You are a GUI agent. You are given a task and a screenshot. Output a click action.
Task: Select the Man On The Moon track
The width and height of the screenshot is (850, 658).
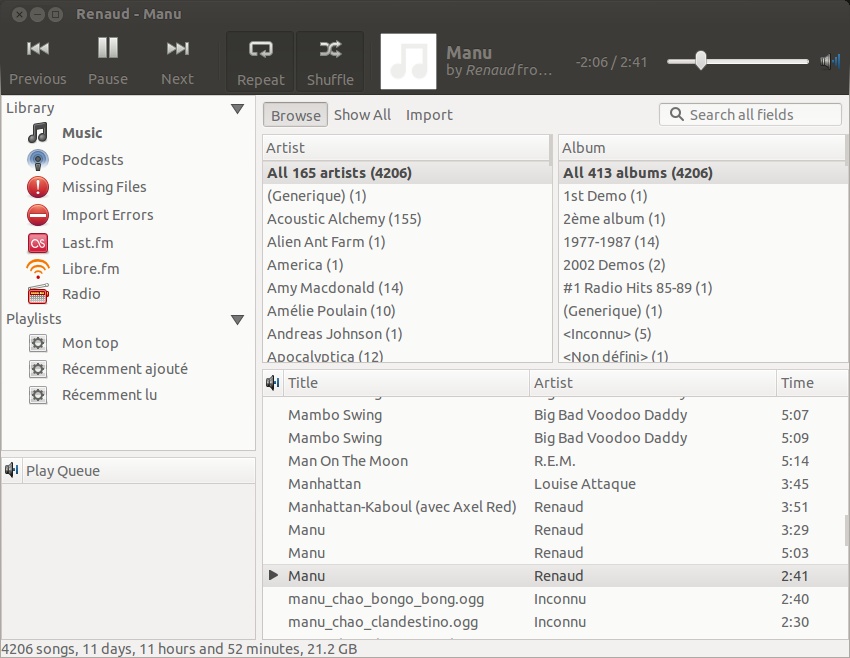pyautogui.click(x=554, y=461)
